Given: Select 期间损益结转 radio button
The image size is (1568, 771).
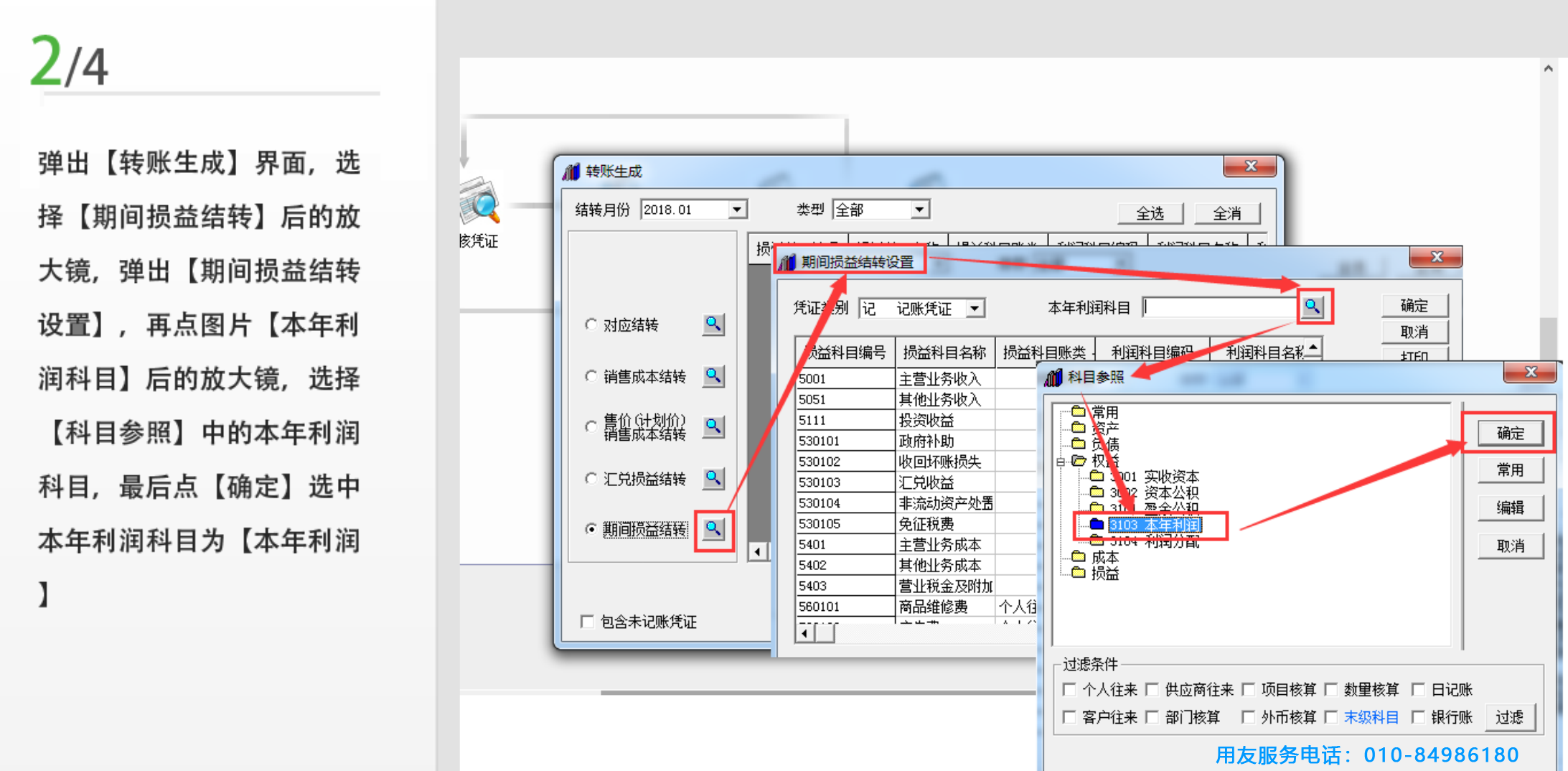Looking at the screenshot, I should tap(591, 529).
